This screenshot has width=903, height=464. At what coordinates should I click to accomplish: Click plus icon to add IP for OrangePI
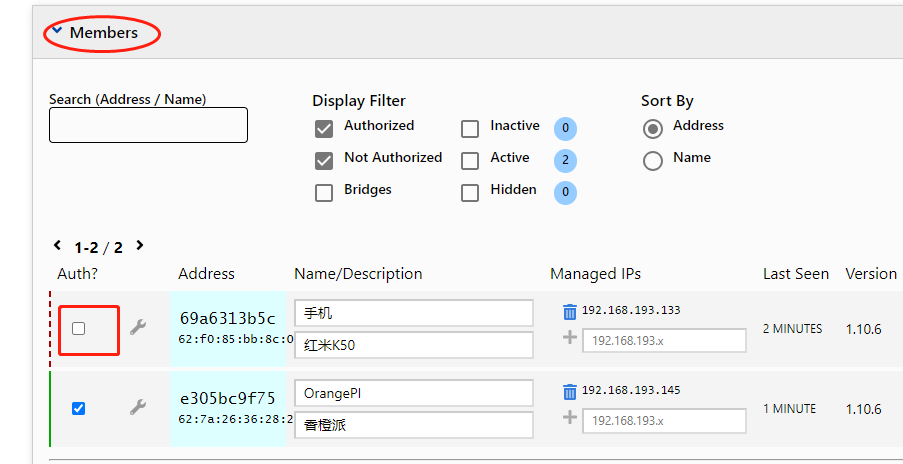570,418
